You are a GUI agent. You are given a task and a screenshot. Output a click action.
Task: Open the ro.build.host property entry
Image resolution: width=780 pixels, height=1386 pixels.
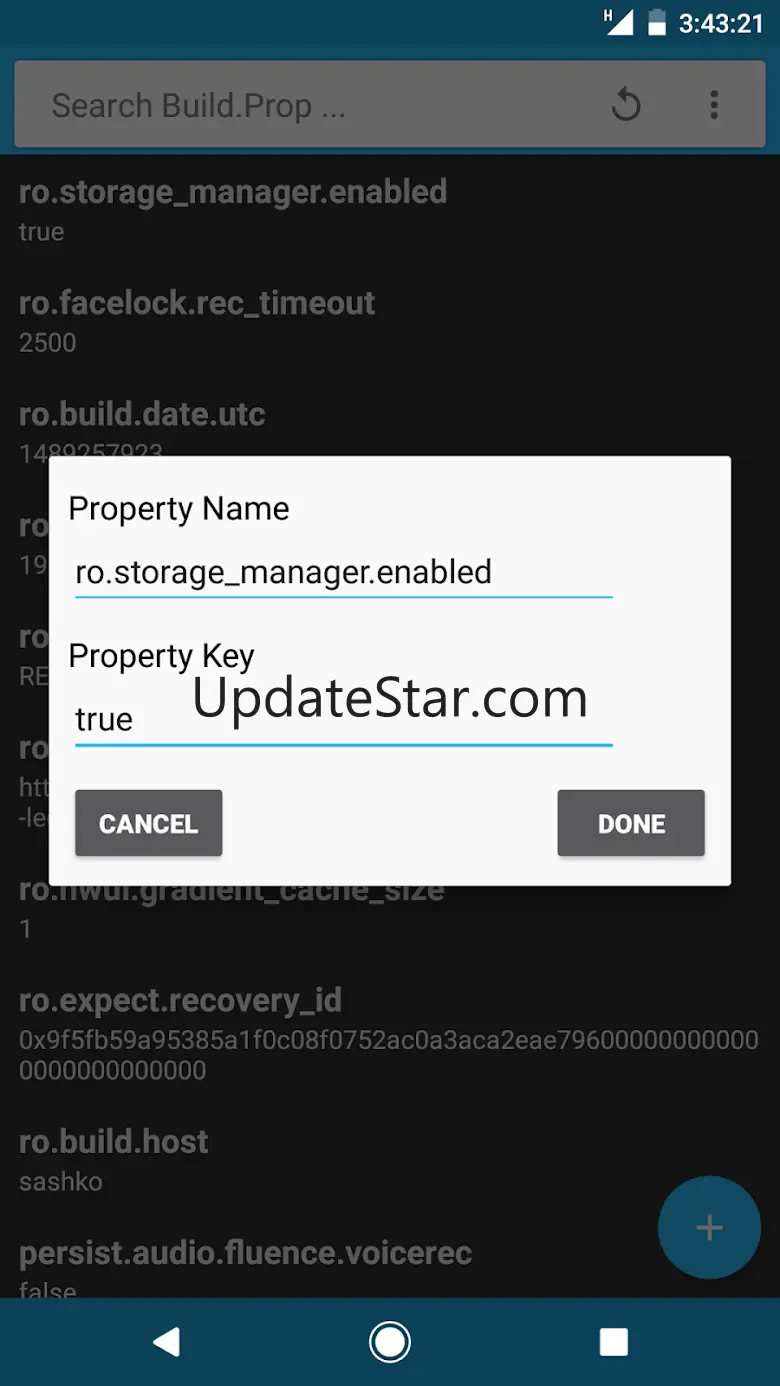(x=390, y=1160)
